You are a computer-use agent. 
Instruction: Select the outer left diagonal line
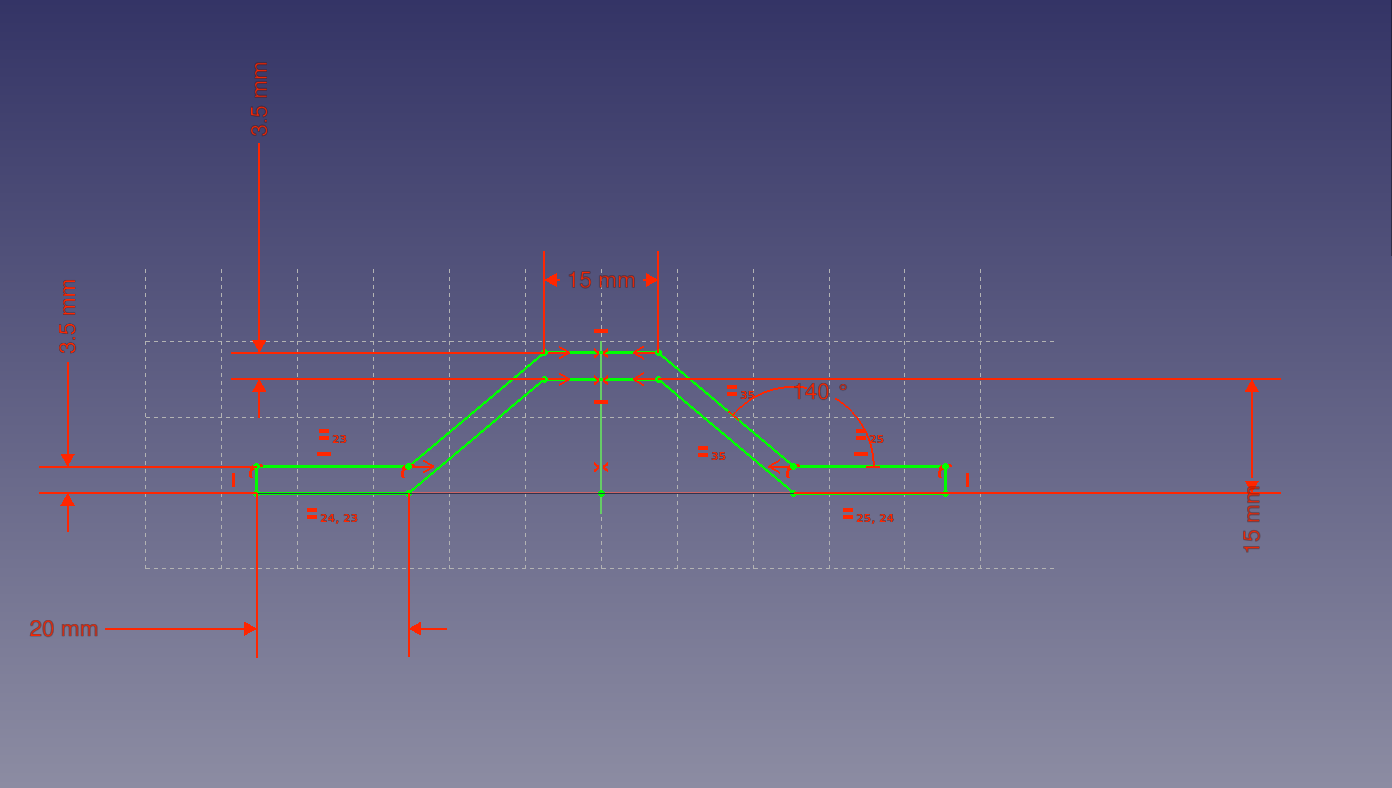pos(476,409)
